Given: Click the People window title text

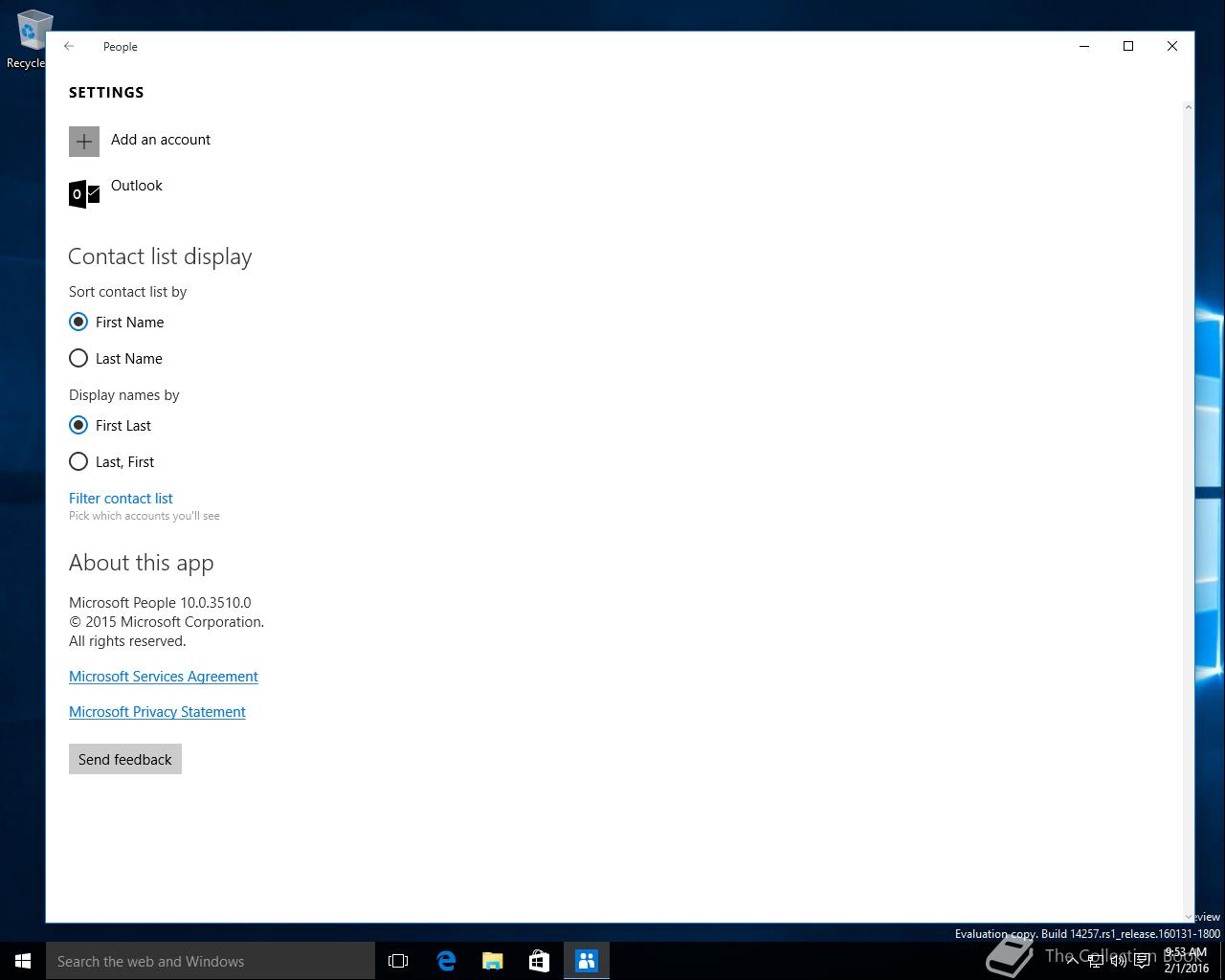Looking at the screenshot, I should 121,47.
